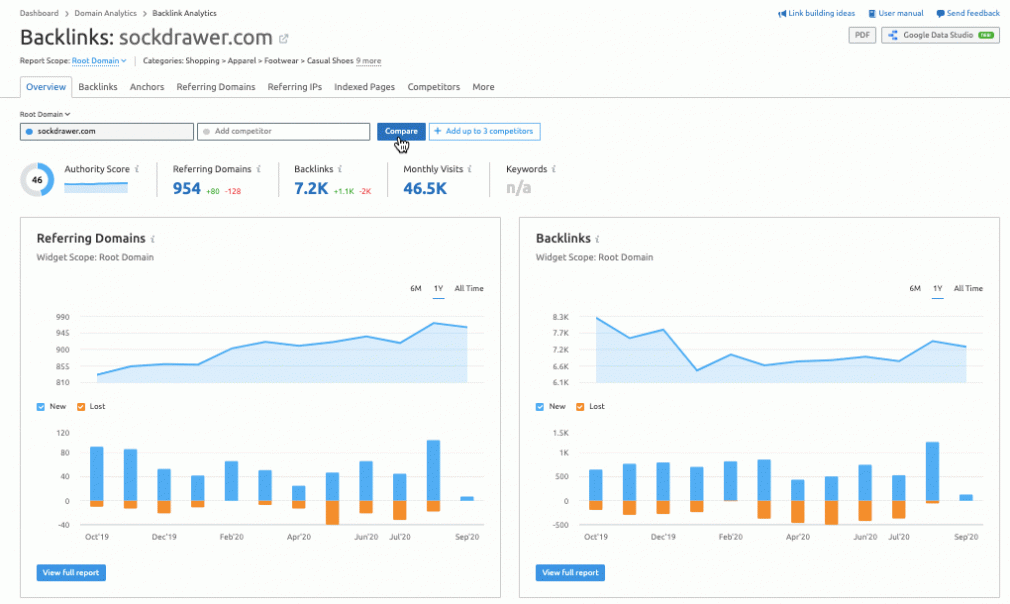1010x604 pixels.
Task: Switch to the Overview tab
Action: [46, 87]
